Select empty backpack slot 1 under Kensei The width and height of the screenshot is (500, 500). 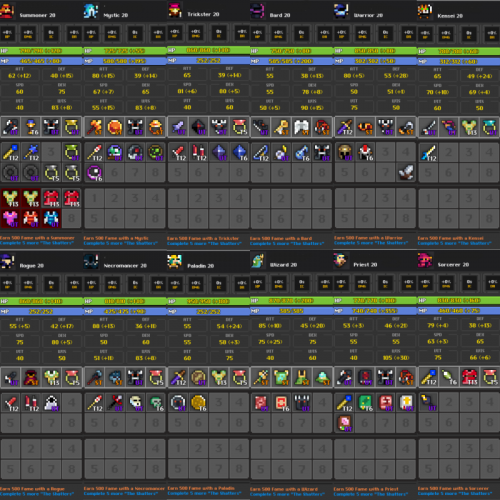coord(428,198)
